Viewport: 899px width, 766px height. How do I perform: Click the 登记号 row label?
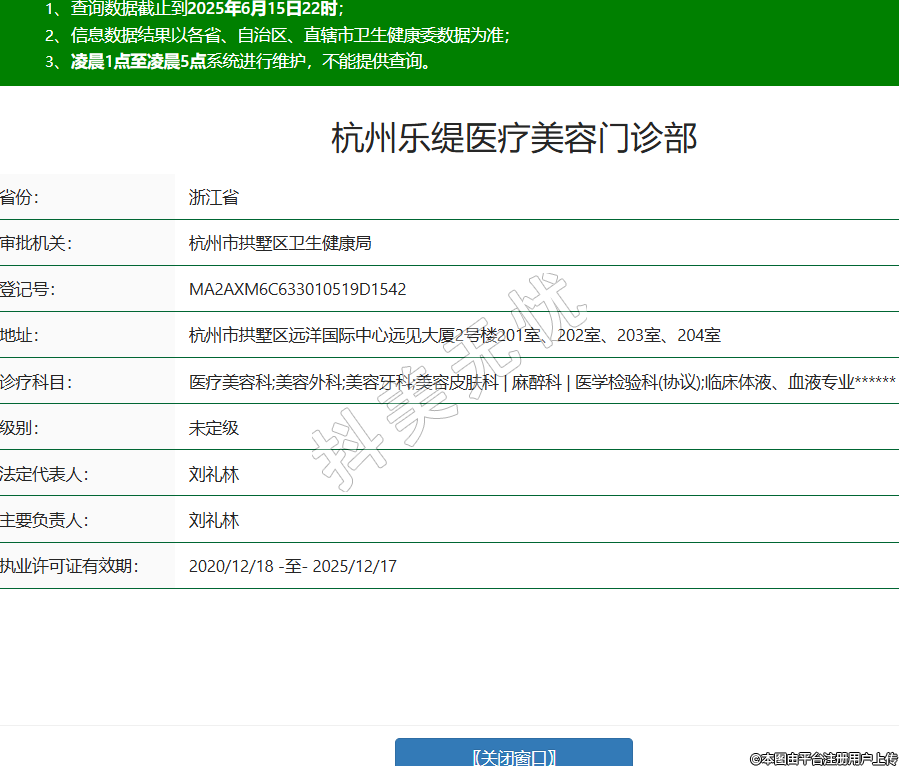click(28, 290)
